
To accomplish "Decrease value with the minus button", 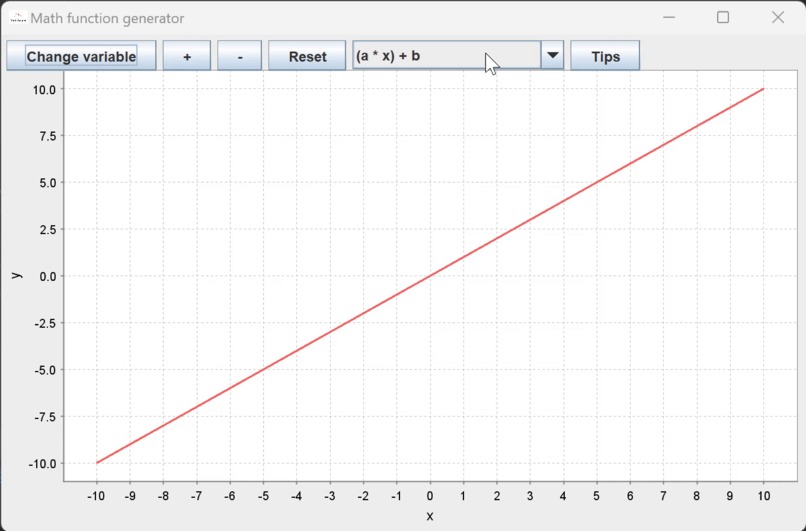I will pyautogui.click(x=240, y=56).
